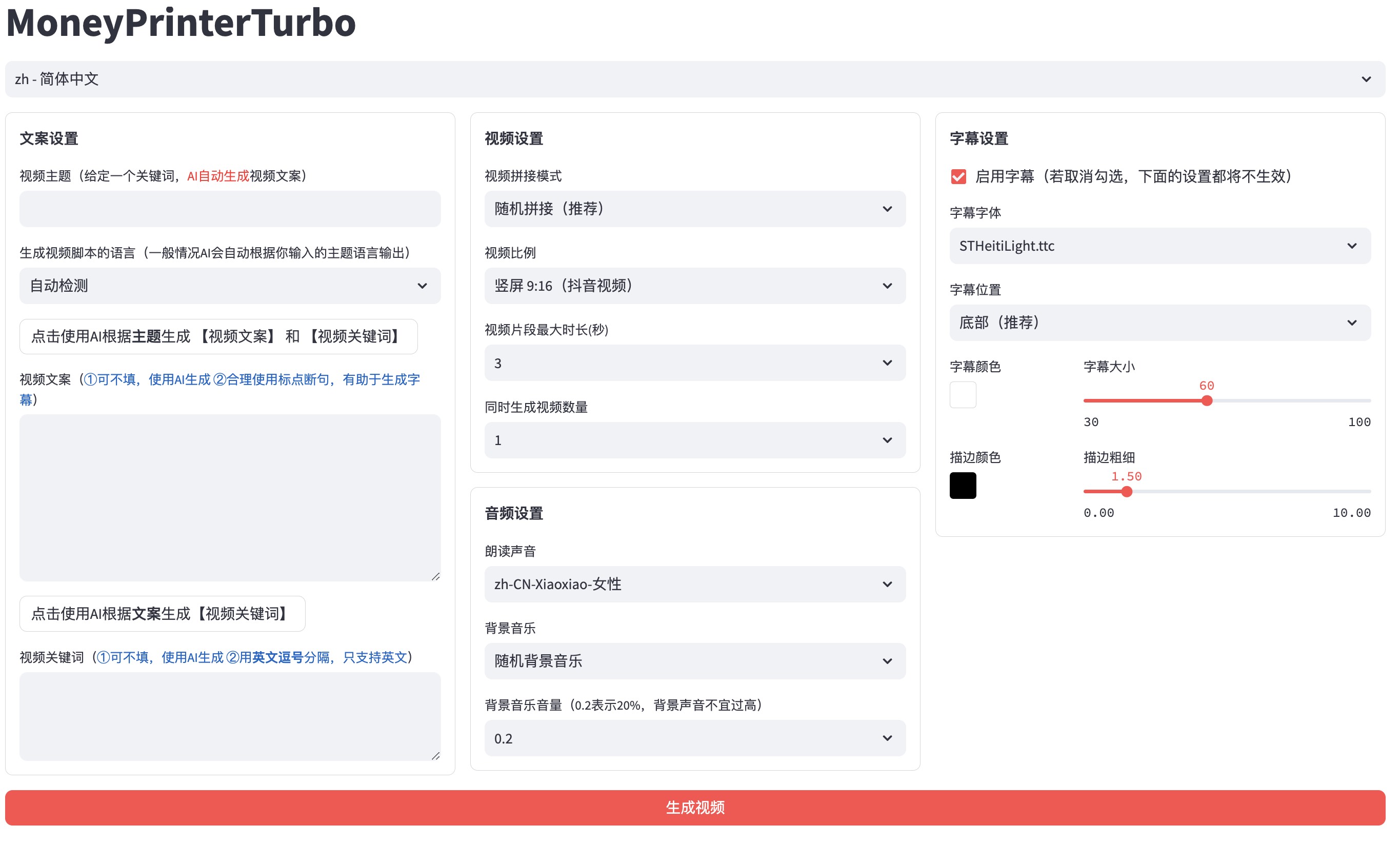Image resolution: width=1400 pixels, height=845 pixels.
Task: Click 描边颜色 black color swatch
Action: coord(962,485)
